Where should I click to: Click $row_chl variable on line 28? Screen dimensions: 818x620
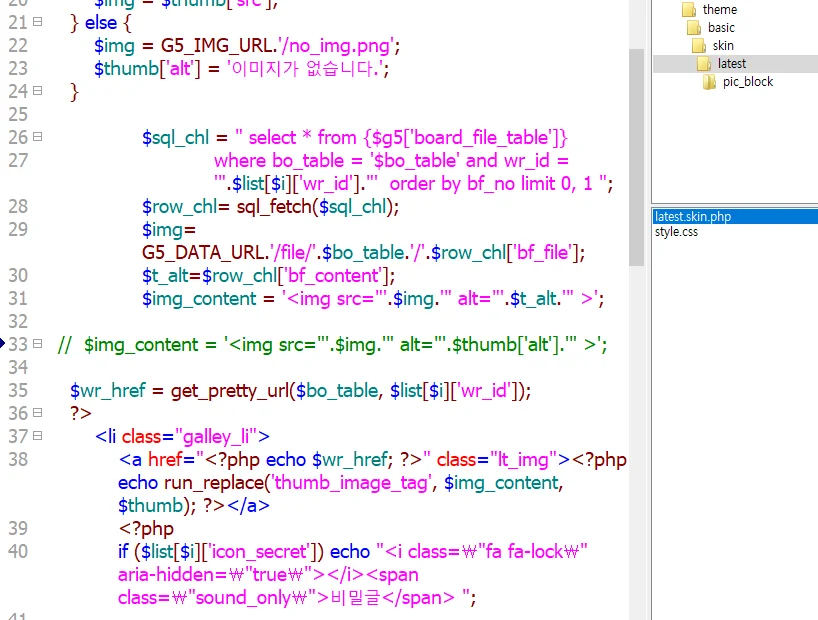click(179, 207)
